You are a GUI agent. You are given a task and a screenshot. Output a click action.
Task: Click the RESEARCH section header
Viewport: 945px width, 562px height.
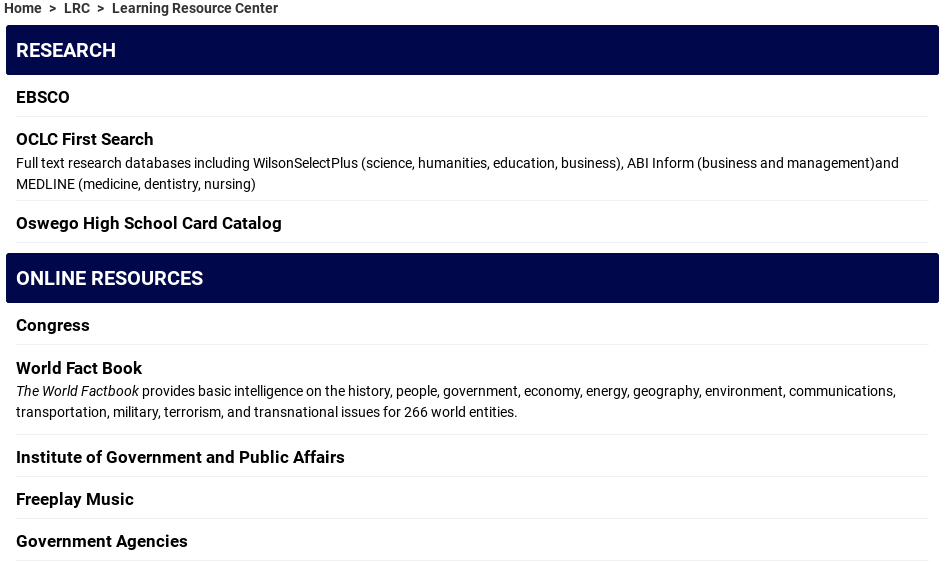coord(66,50)
